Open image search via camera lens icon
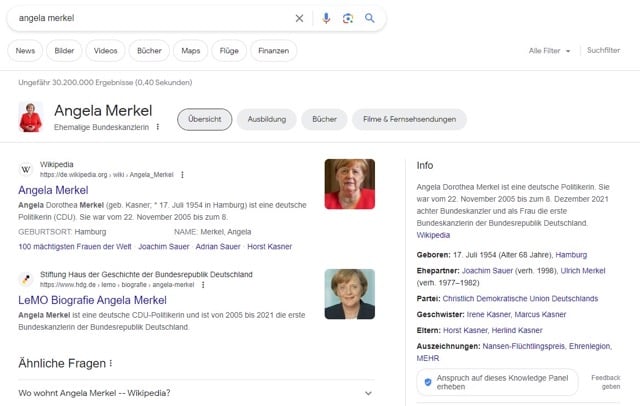The height and width of the screenshot is (406, 640). tap(348, 18)
